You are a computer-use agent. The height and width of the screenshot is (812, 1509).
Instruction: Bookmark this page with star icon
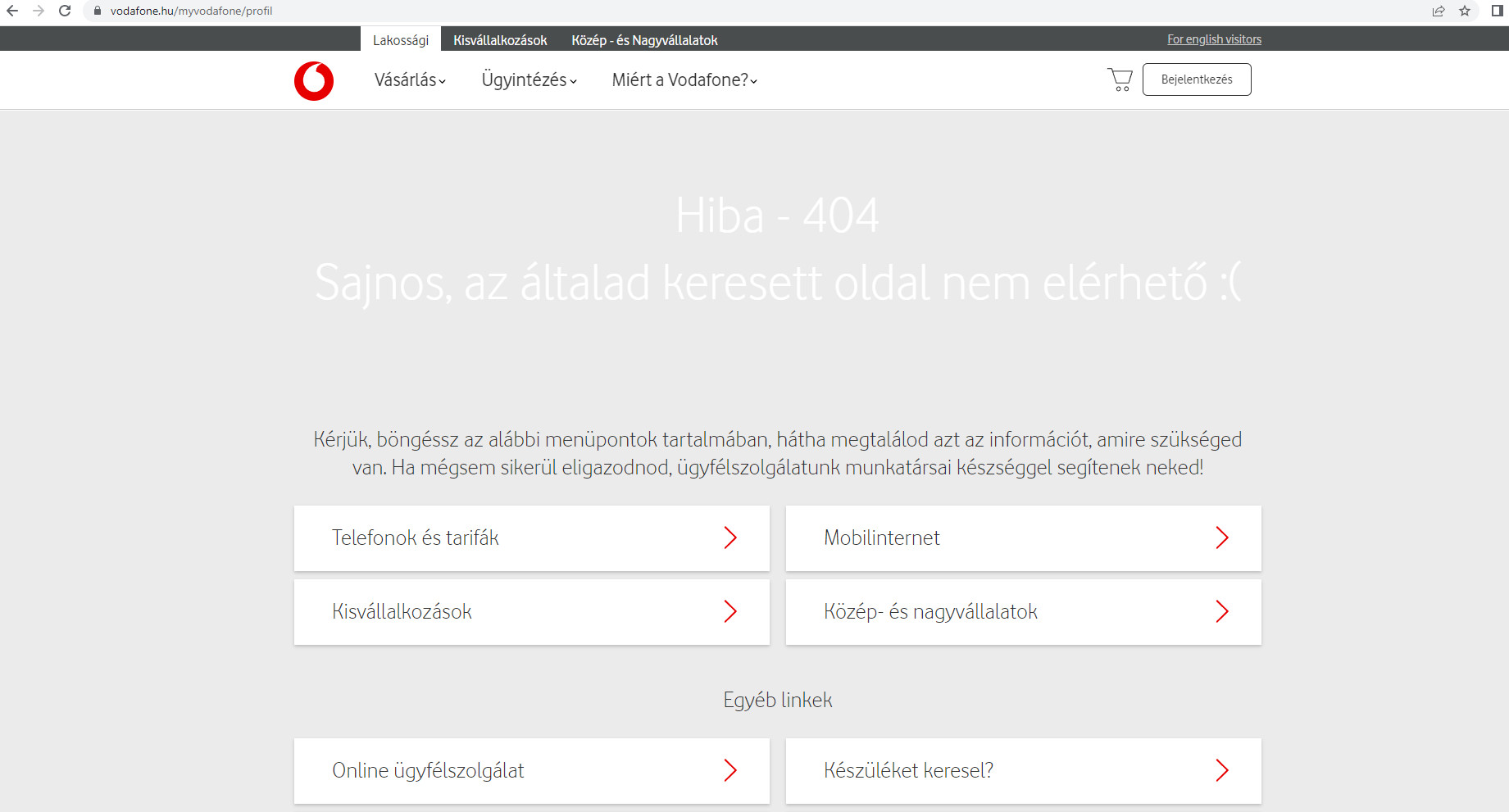tap(1465, 11)
